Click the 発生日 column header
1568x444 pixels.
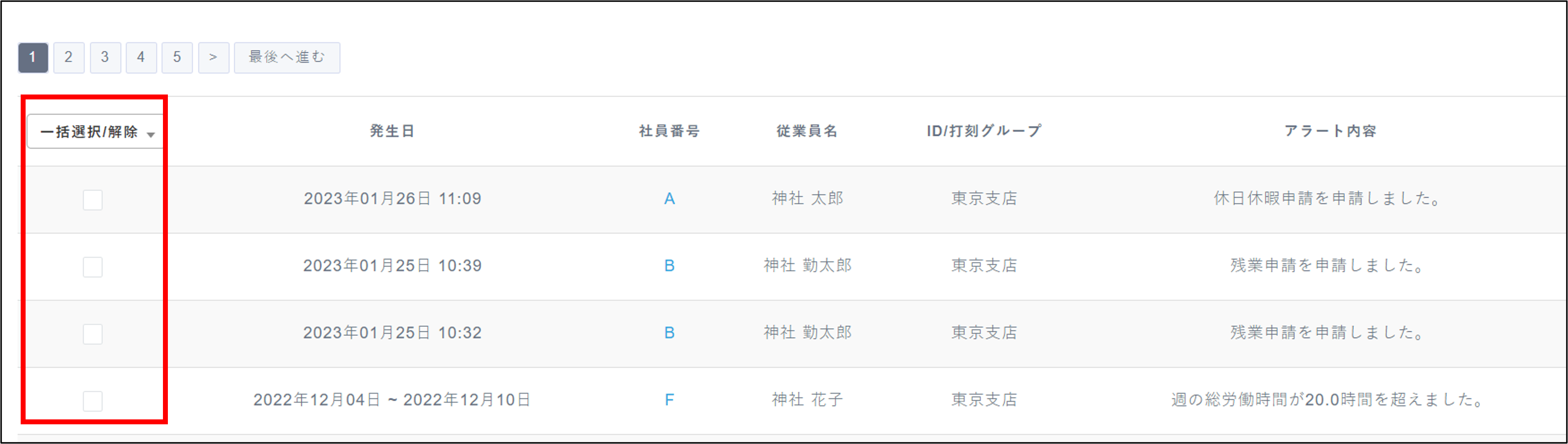pos(392,131)
